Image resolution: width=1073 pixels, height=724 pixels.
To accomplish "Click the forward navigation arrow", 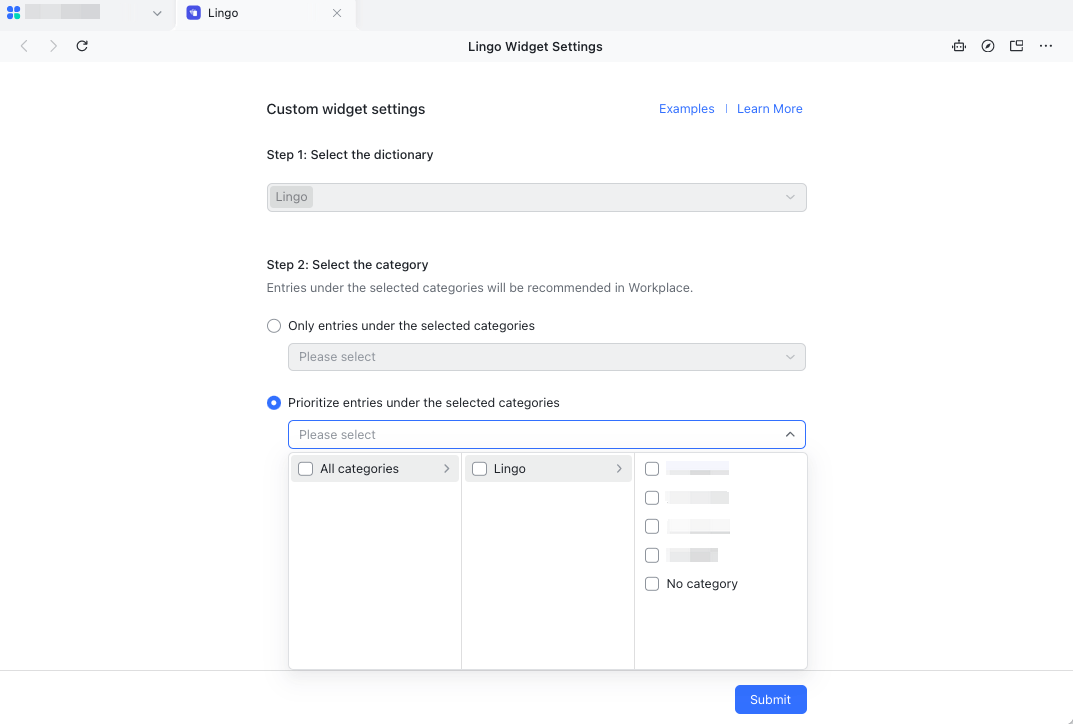I will click(x=52, y=46).
